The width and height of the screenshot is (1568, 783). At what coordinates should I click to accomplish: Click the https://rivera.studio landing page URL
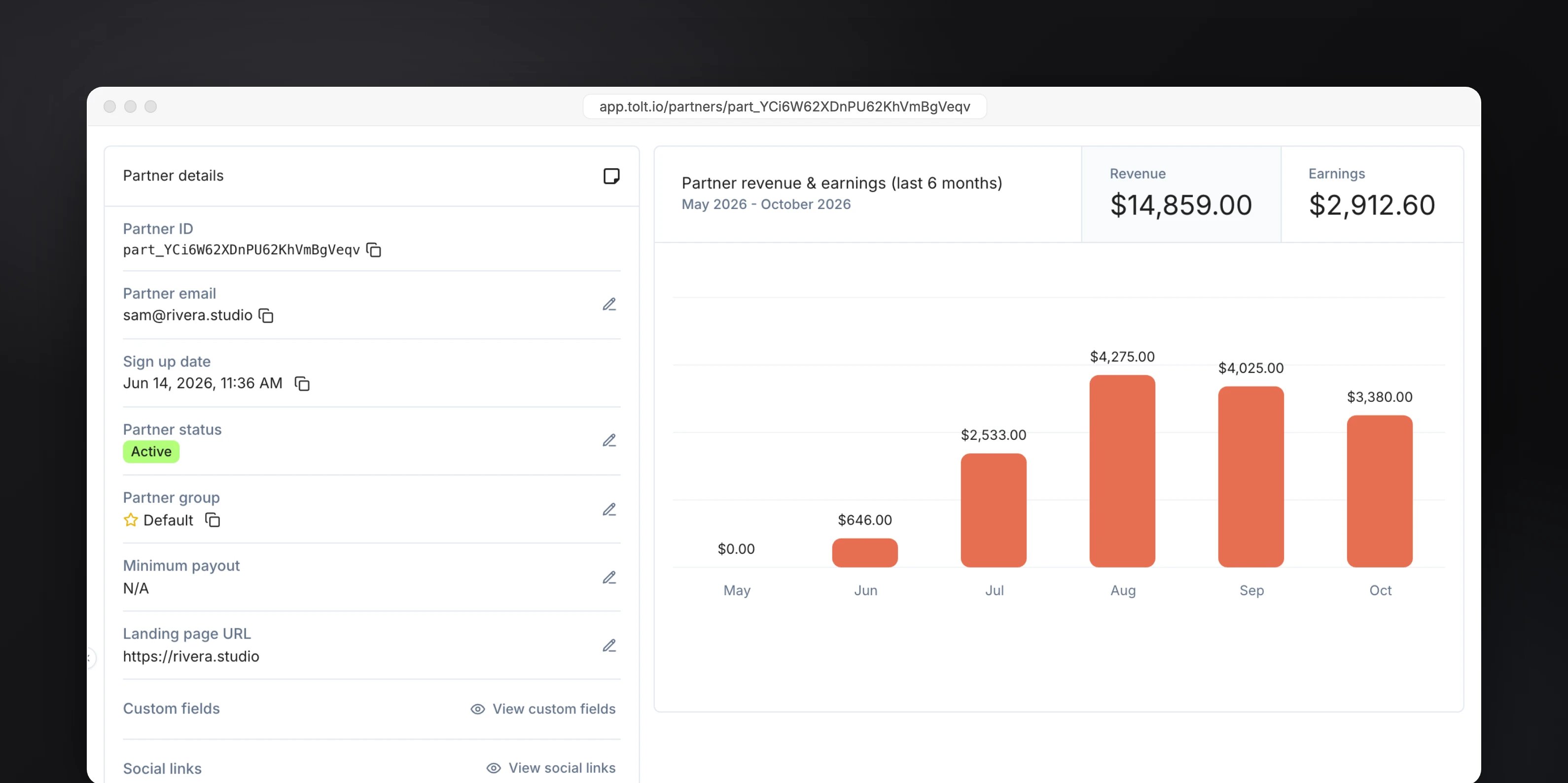[191, 656]
